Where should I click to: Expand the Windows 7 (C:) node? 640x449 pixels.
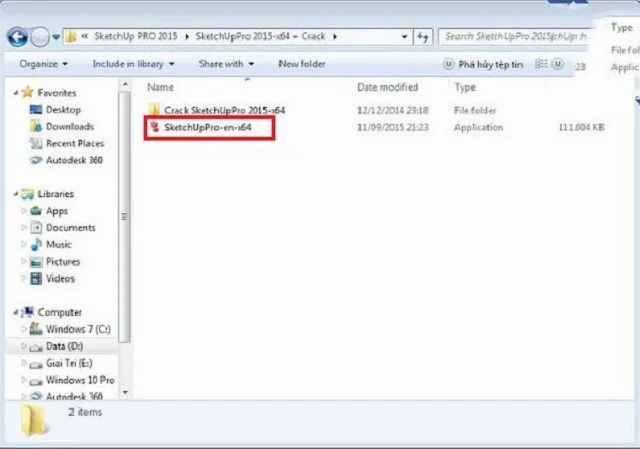tap(23, 329)
